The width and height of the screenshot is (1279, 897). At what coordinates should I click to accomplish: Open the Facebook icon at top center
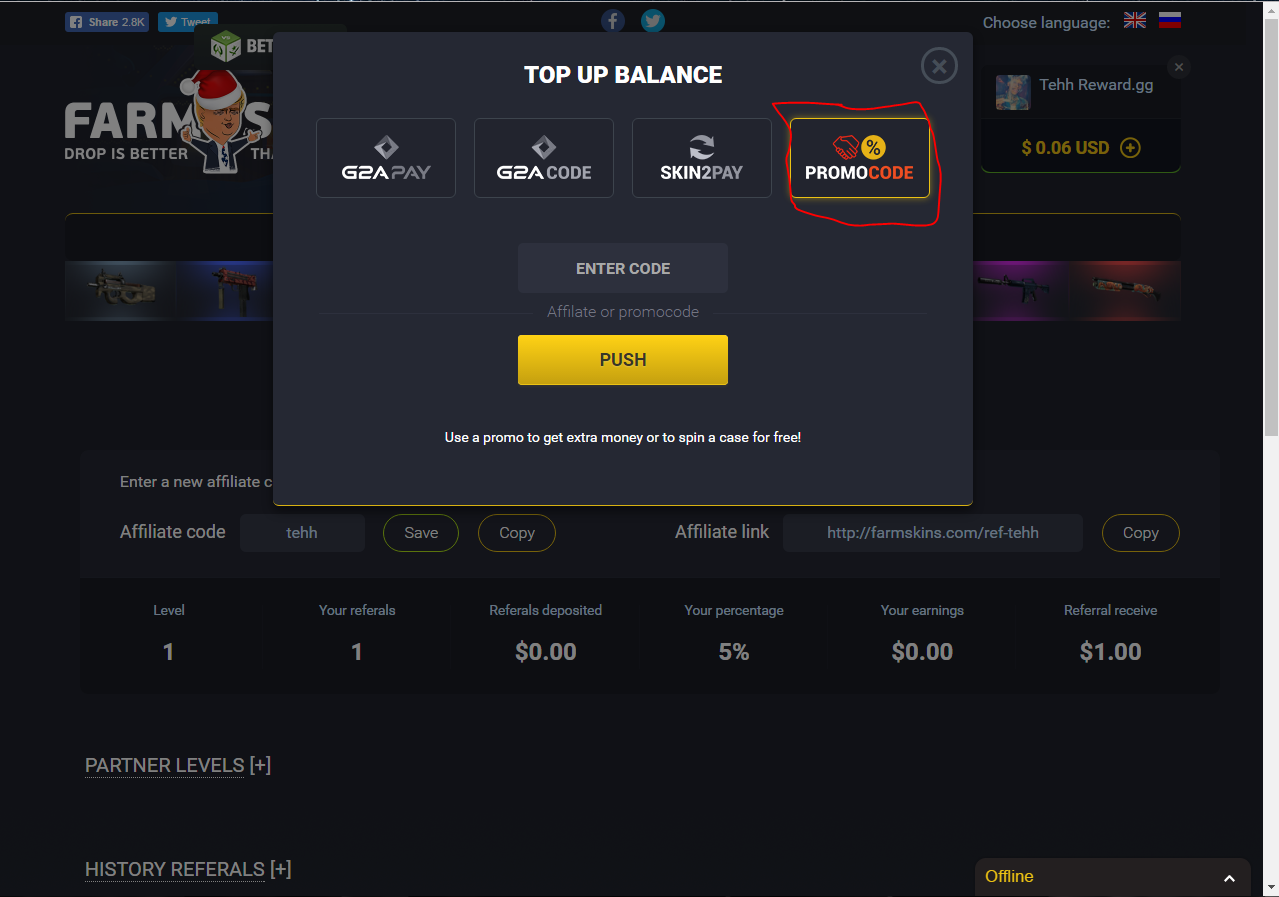[613, 21]
